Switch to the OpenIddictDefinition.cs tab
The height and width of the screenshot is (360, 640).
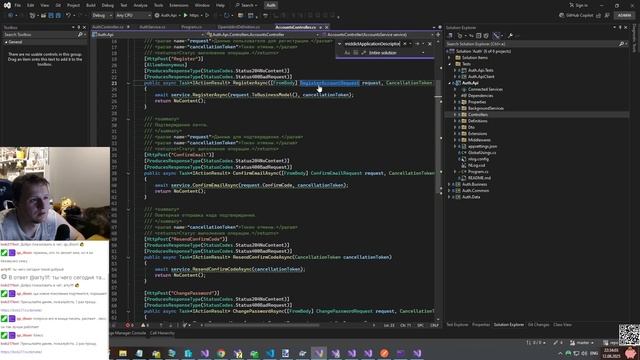click(x=239, y=27)
